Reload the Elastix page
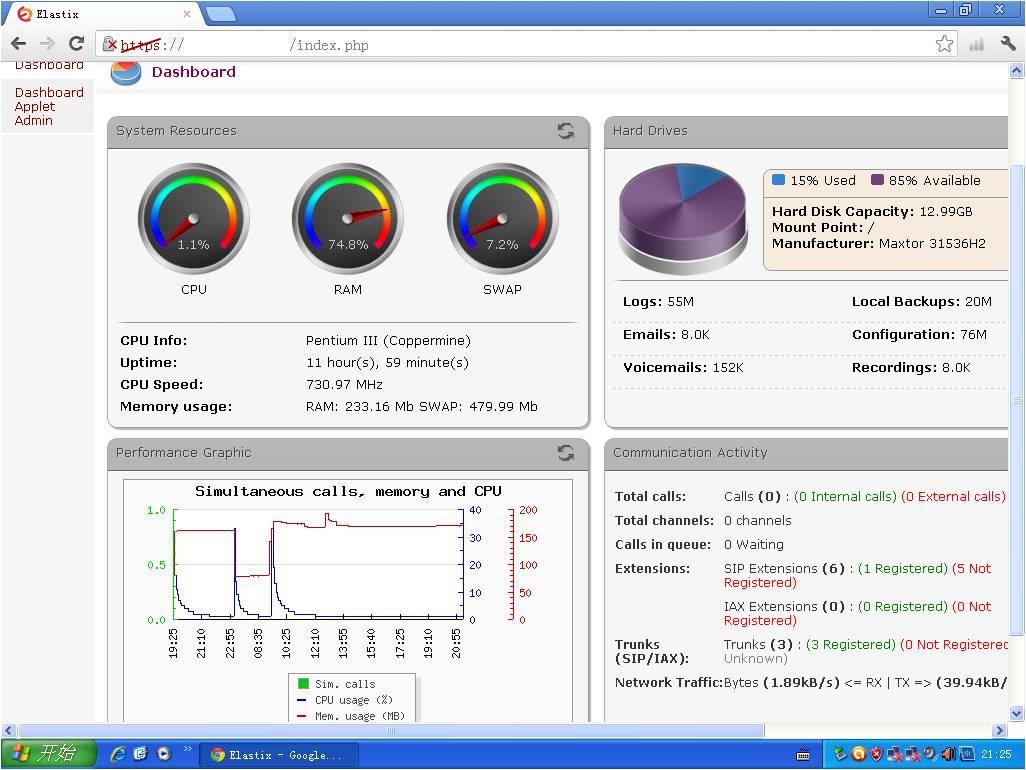This screenshot has width=1026, height=770. [76, 44]
